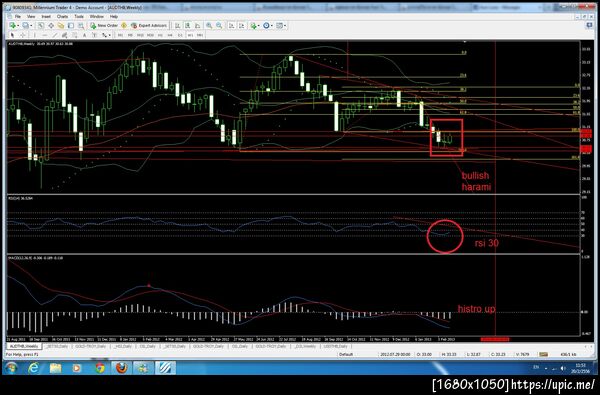This screenshot has width=600, height=395.
Task: Select the Crosshair tool
Action: 23,35
